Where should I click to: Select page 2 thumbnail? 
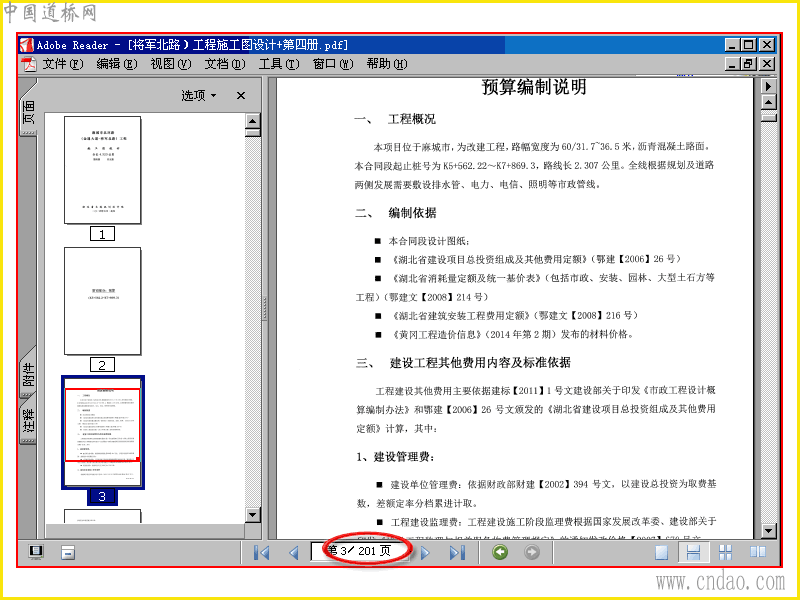(x=103, y=301)
